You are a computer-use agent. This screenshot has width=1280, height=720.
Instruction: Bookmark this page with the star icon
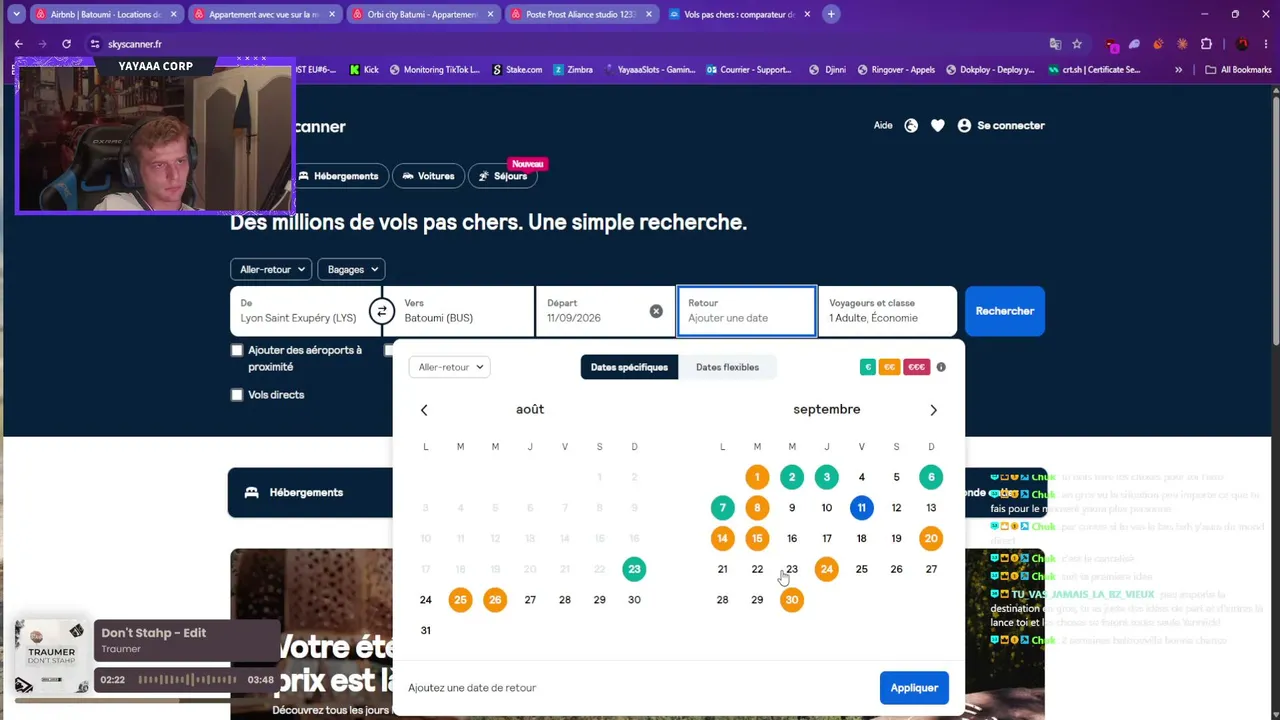click(1077, 44)
